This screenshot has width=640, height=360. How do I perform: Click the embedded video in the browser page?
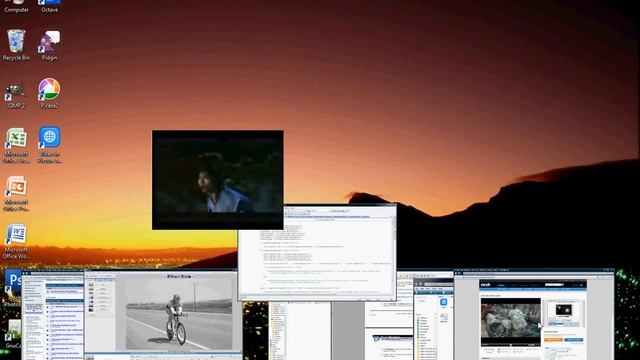(x=510, y=322)
